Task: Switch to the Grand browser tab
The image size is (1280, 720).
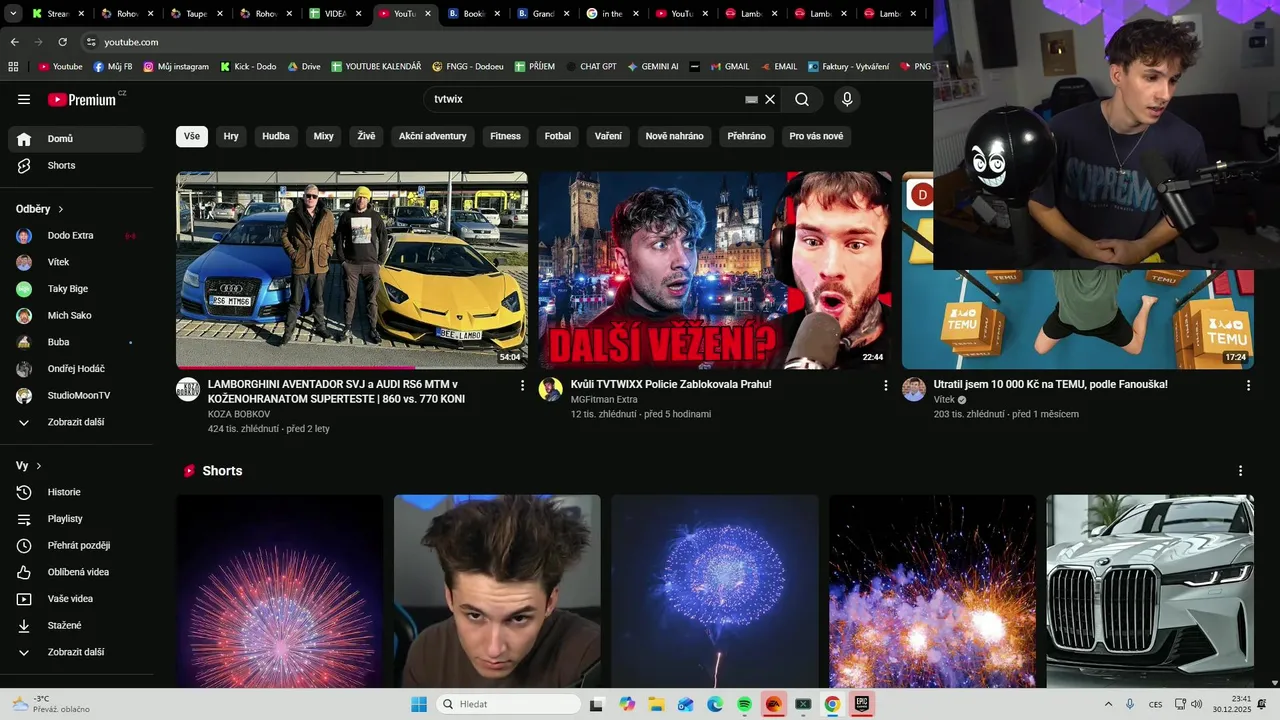Action: [543, 14]
